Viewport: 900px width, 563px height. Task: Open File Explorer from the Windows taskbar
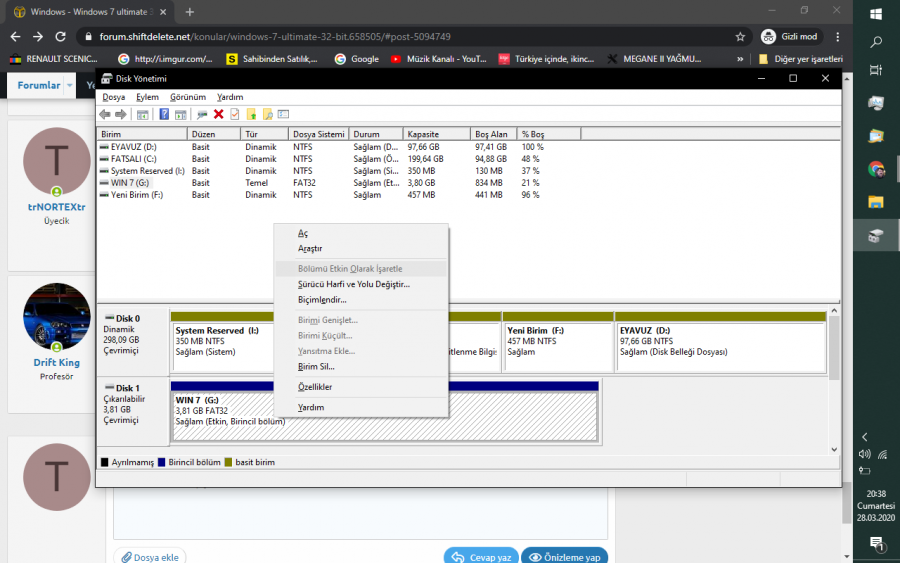pyautogui.click(x=875, y=202)
